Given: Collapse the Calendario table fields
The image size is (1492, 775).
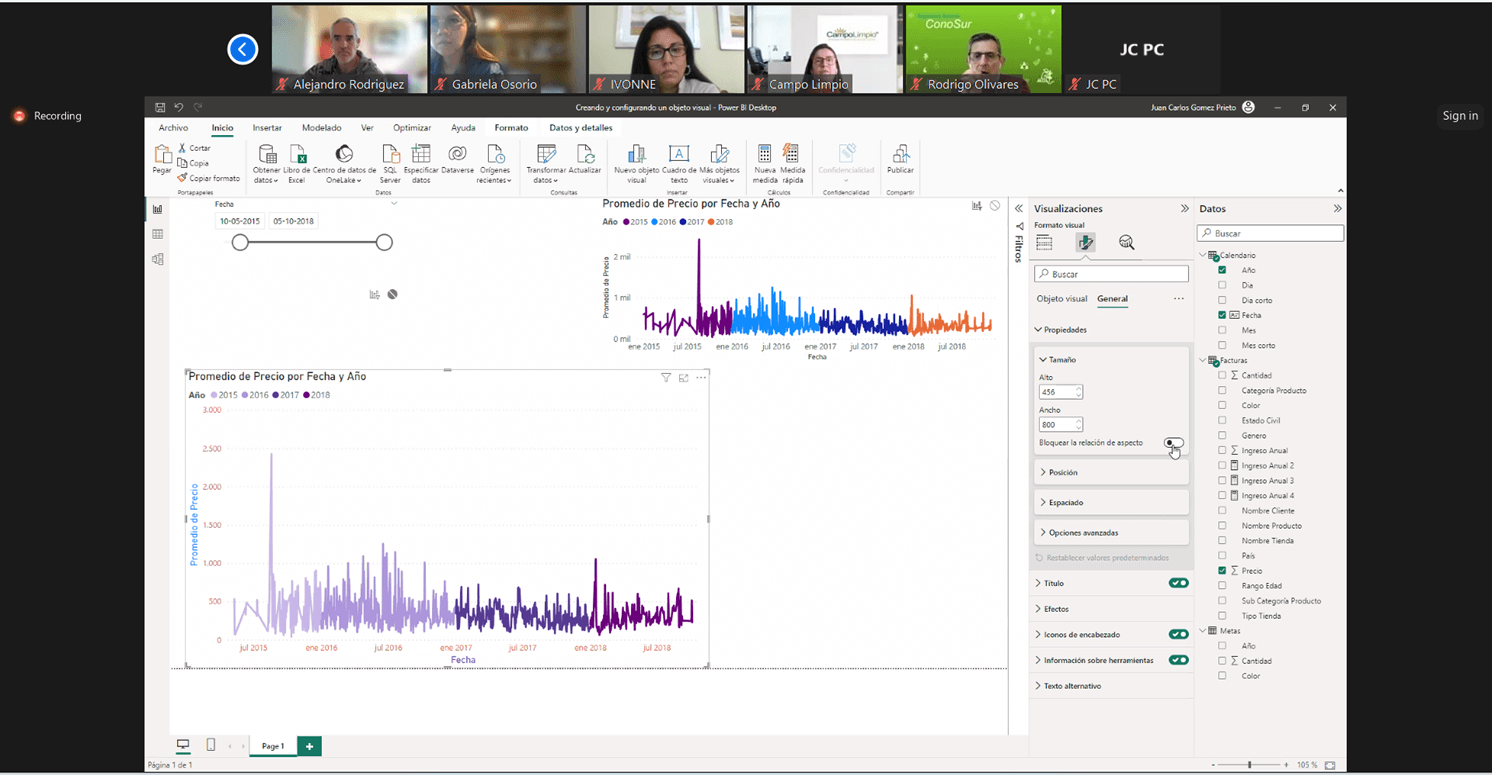Looking at the screenshot, I should 1203,255.
